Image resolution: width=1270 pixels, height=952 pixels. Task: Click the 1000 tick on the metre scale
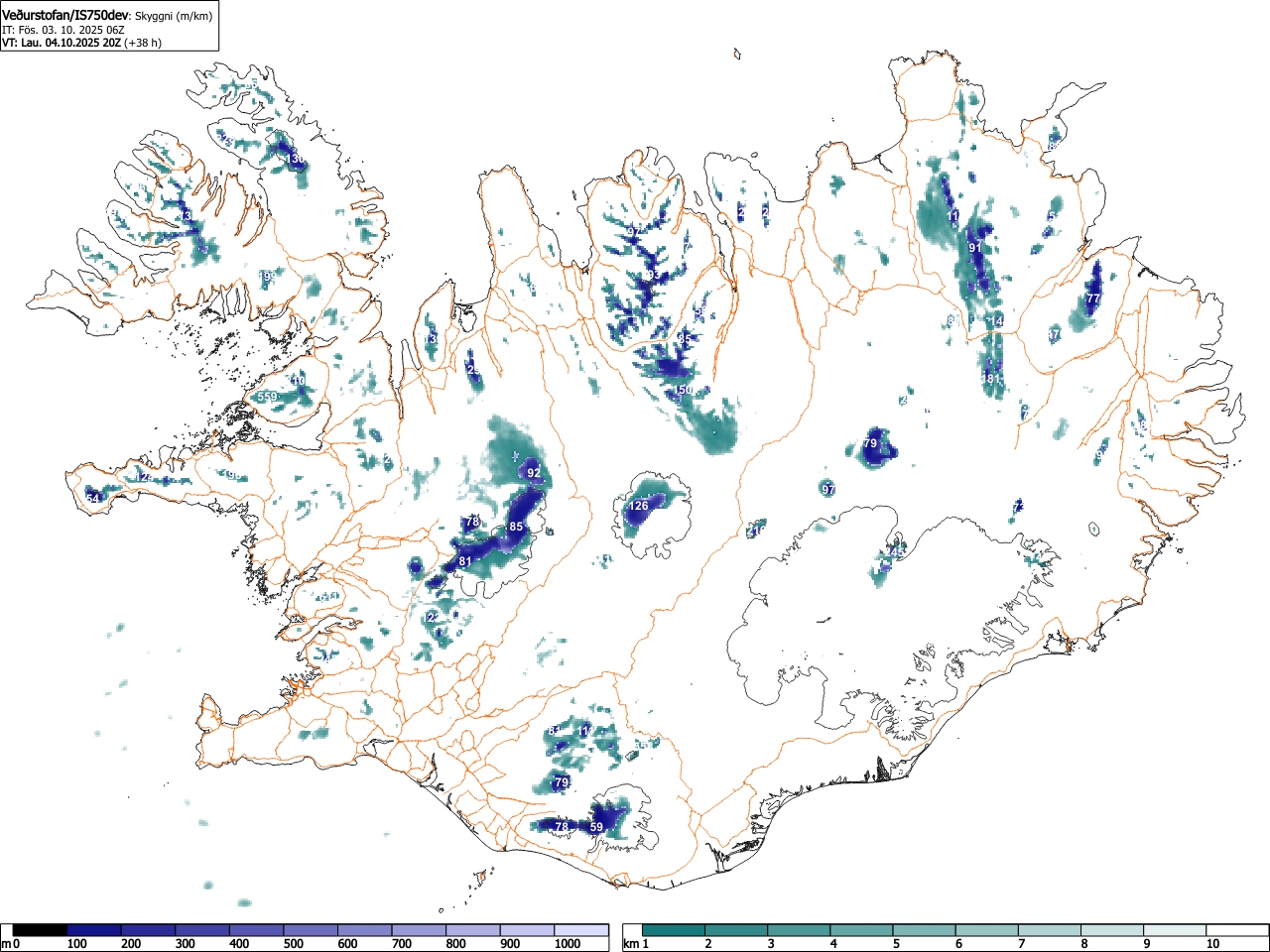coord(567,944)
